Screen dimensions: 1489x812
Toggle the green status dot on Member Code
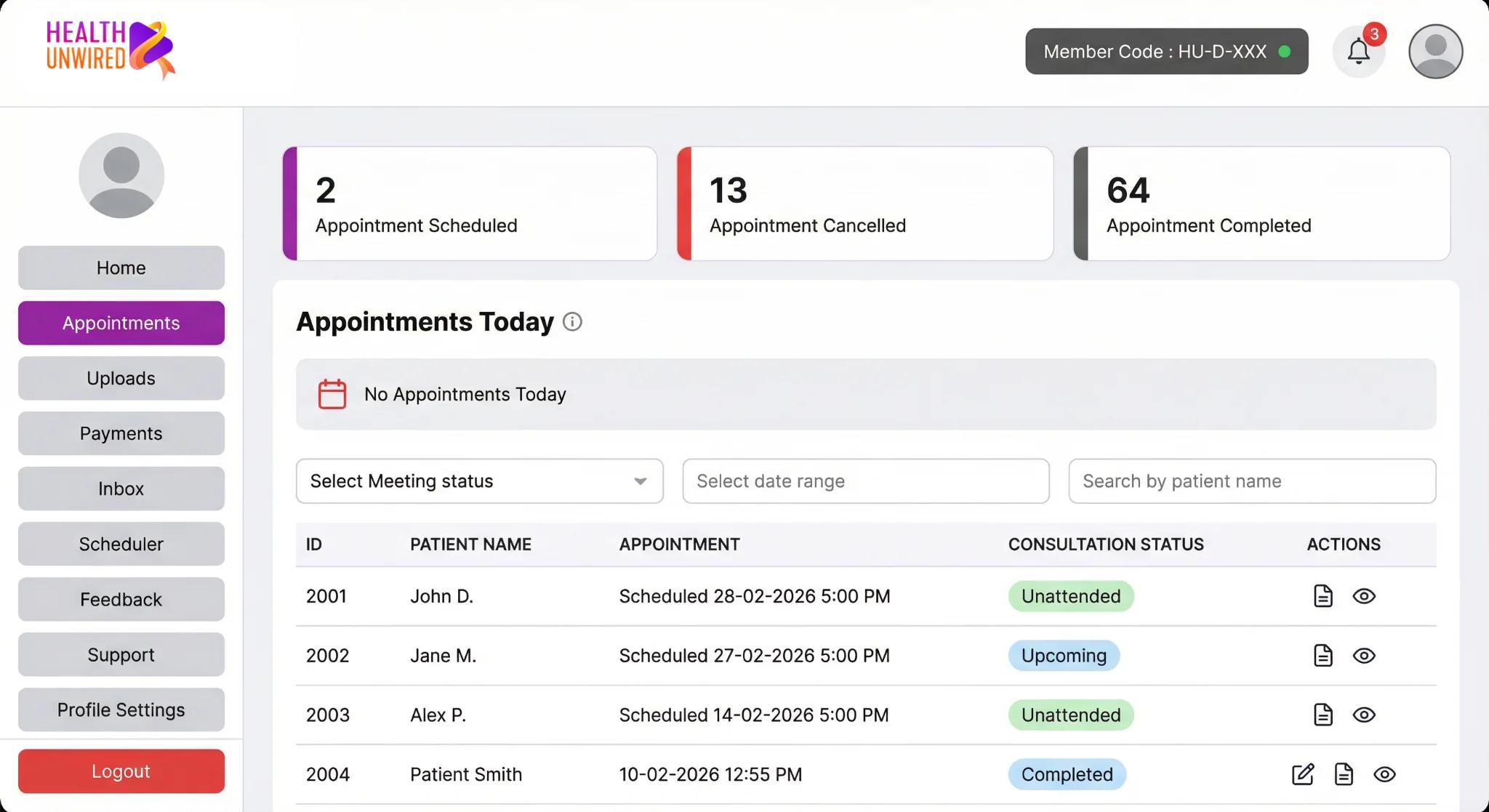coord(1285,52)
